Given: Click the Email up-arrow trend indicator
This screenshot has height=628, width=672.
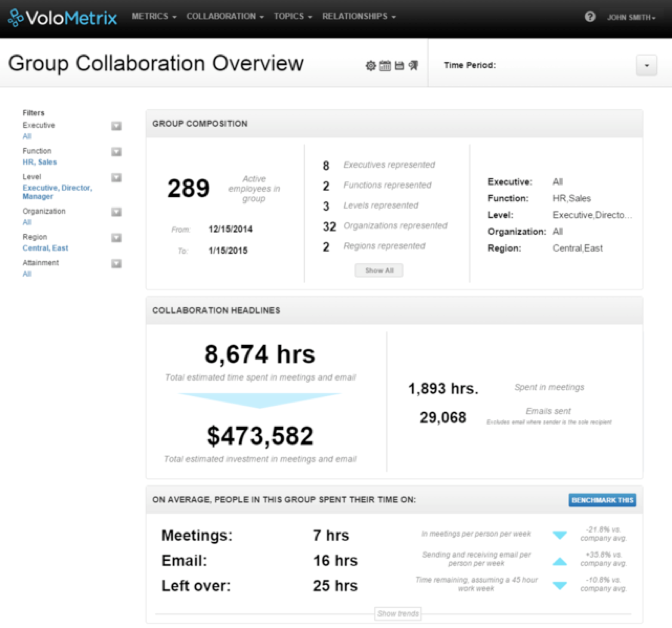Looking at the screenshot, I should click(560, 561).
